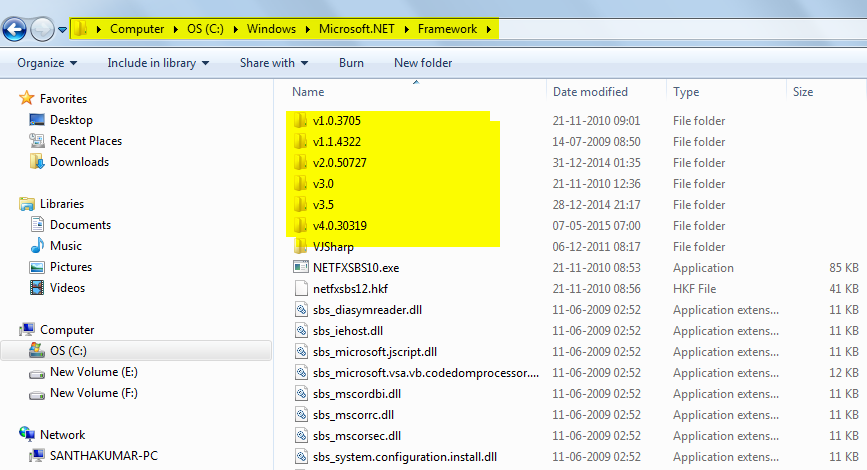867x470 pixels.
Task: Select sbs_microsoft.vsa.vb.codedomprocessor file
Action: (x=426, y=373)
